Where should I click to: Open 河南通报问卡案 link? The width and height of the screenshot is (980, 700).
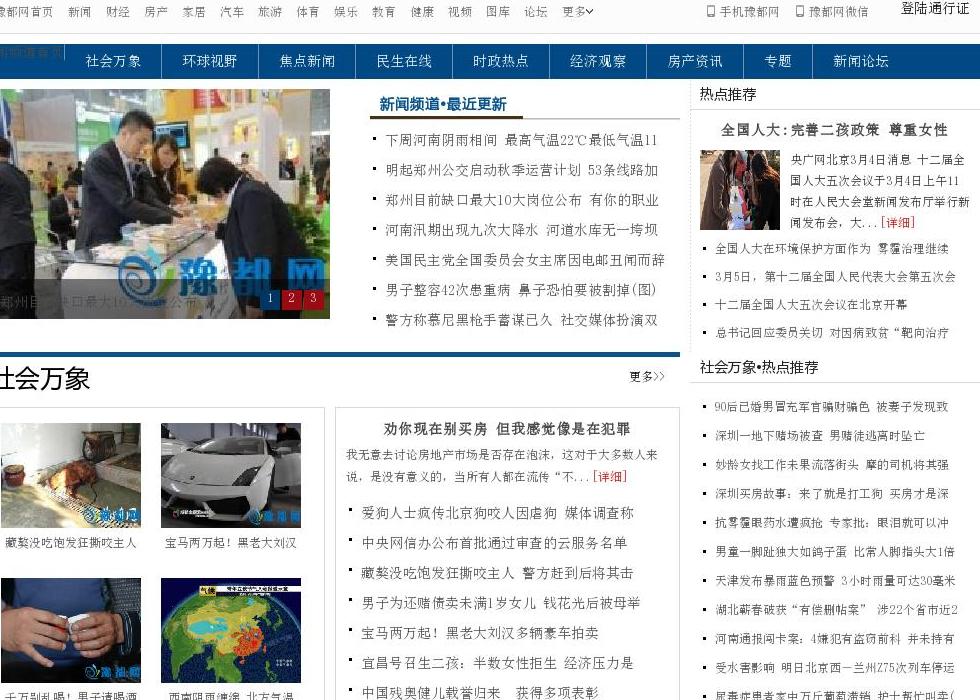point(834,639)
